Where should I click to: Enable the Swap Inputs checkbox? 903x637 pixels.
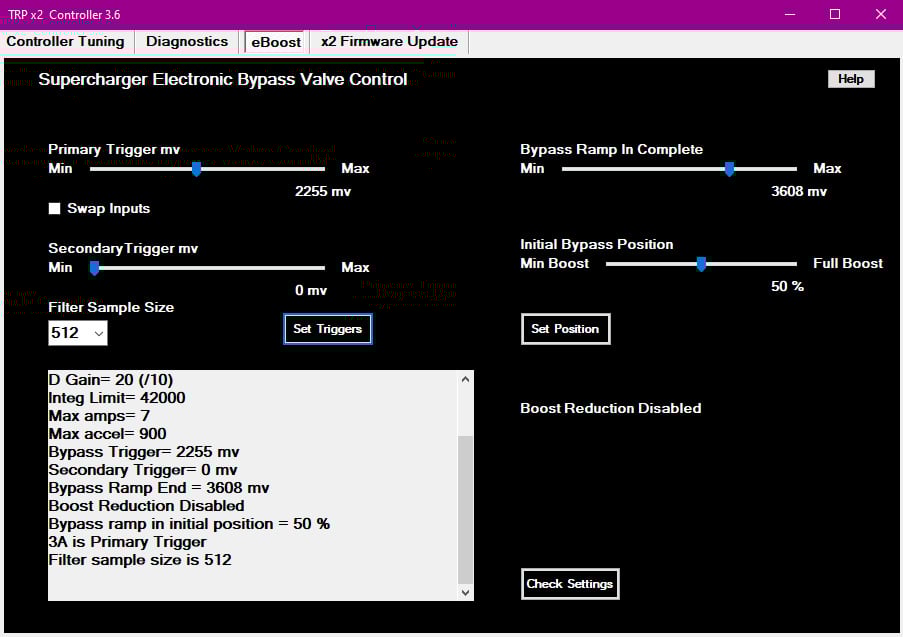pyautogui.click(x=54, y=208)
